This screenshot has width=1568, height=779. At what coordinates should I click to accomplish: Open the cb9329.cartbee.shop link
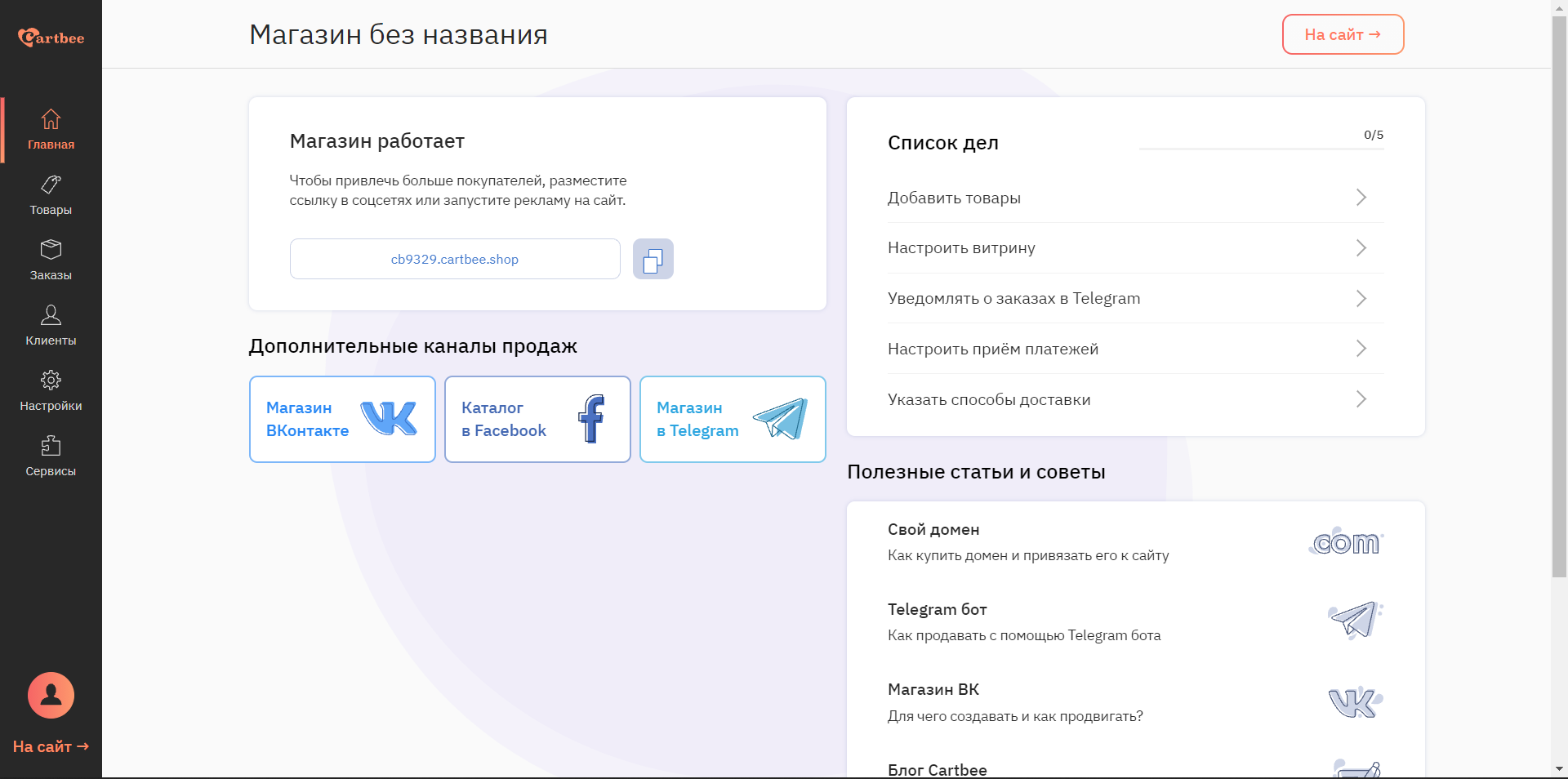pyautogui.click(x=455, y=259)
